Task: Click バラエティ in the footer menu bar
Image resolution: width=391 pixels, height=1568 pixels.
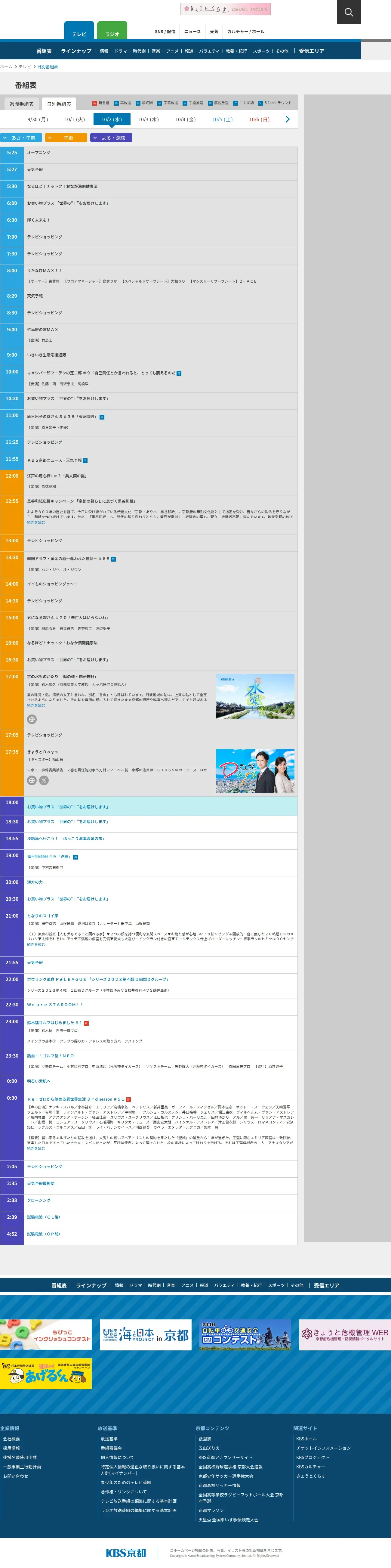Action: pos(224,1286)
